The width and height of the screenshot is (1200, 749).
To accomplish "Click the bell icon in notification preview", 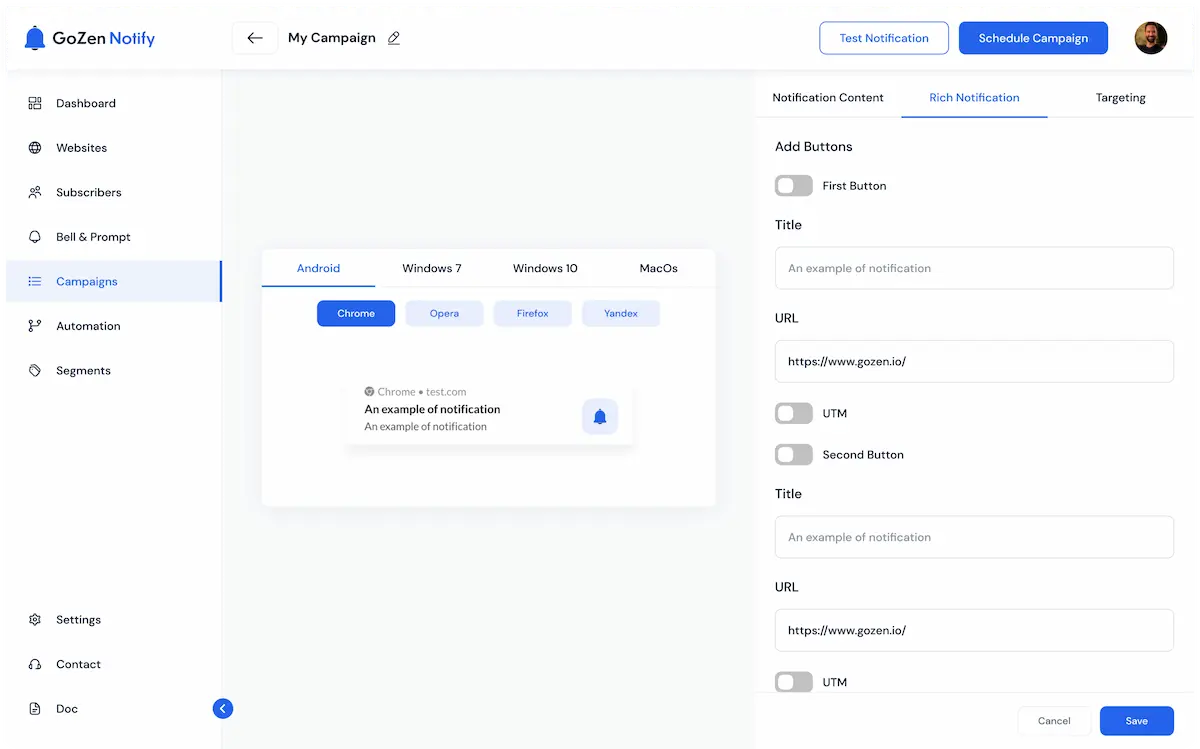I will [x=600, y=416].
